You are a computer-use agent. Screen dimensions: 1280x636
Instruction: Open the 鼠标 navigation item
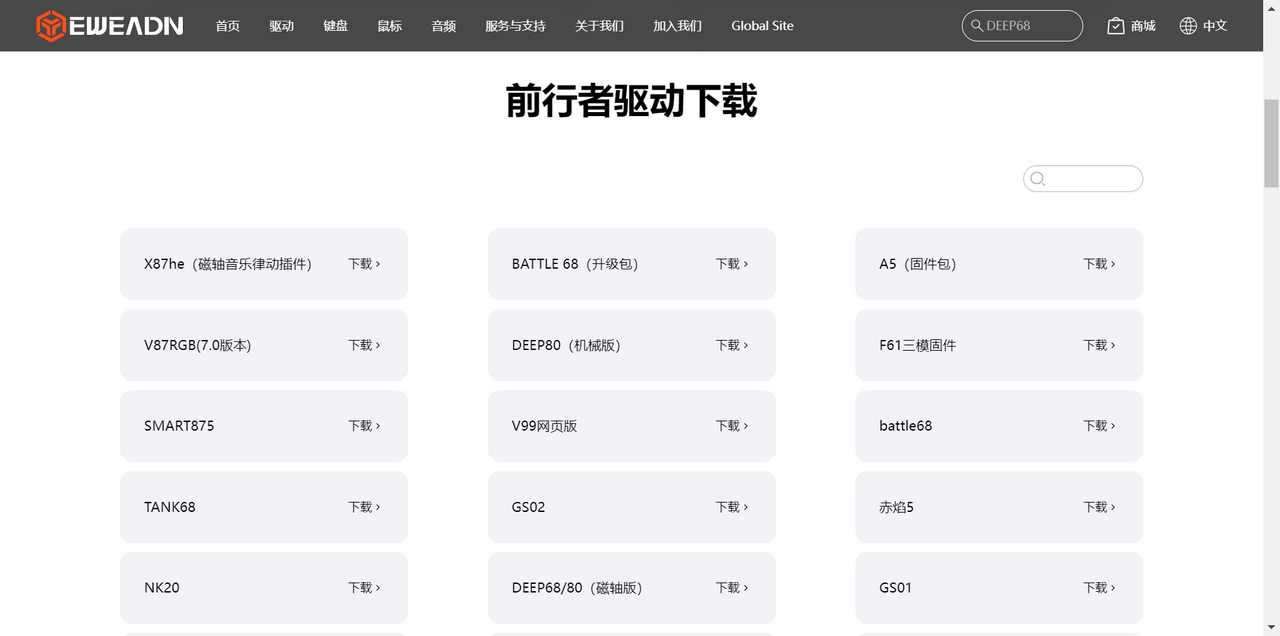tap(389, 26)
